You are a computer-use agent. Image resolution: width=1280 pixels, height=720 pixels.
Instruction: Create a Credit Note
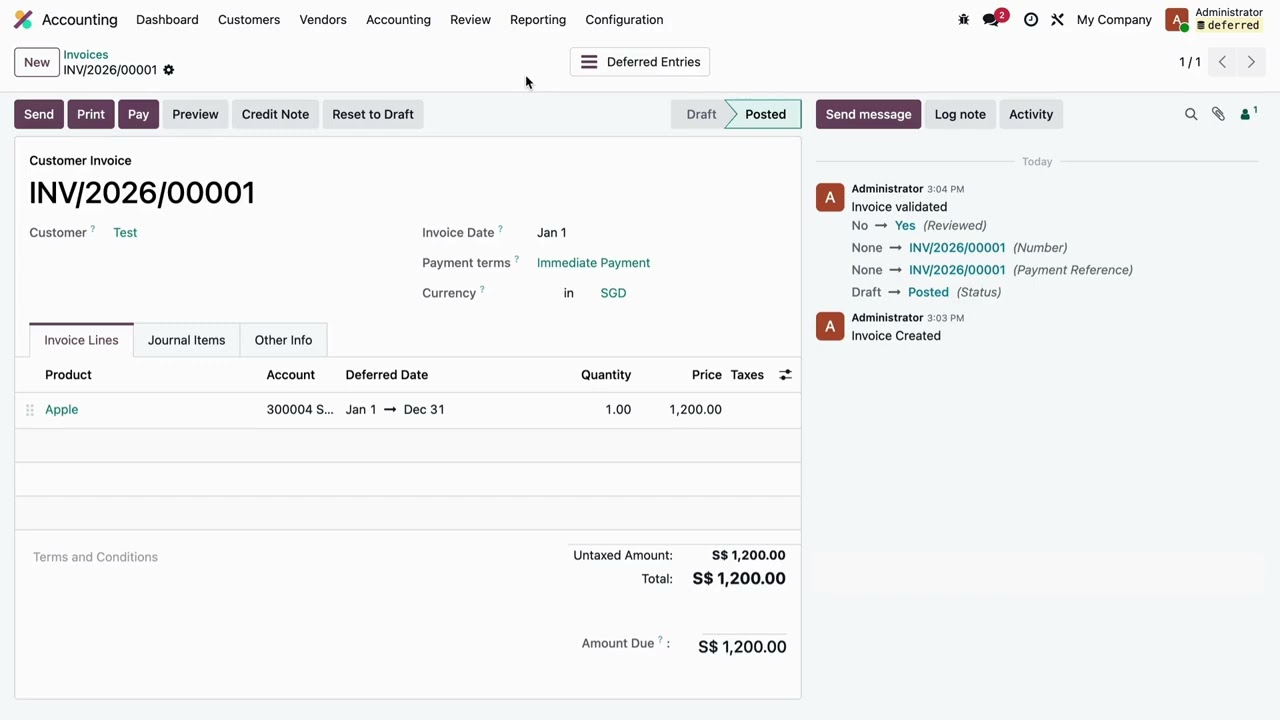[275, 114]
